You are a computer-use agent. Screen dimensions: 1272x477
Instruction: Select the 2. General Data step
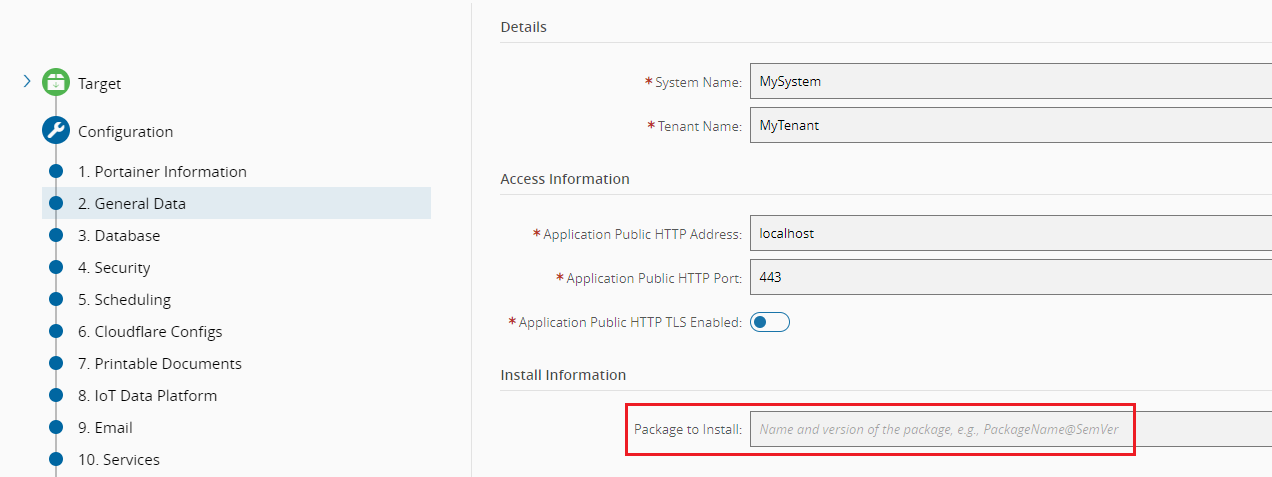click(x=132, y=203)
